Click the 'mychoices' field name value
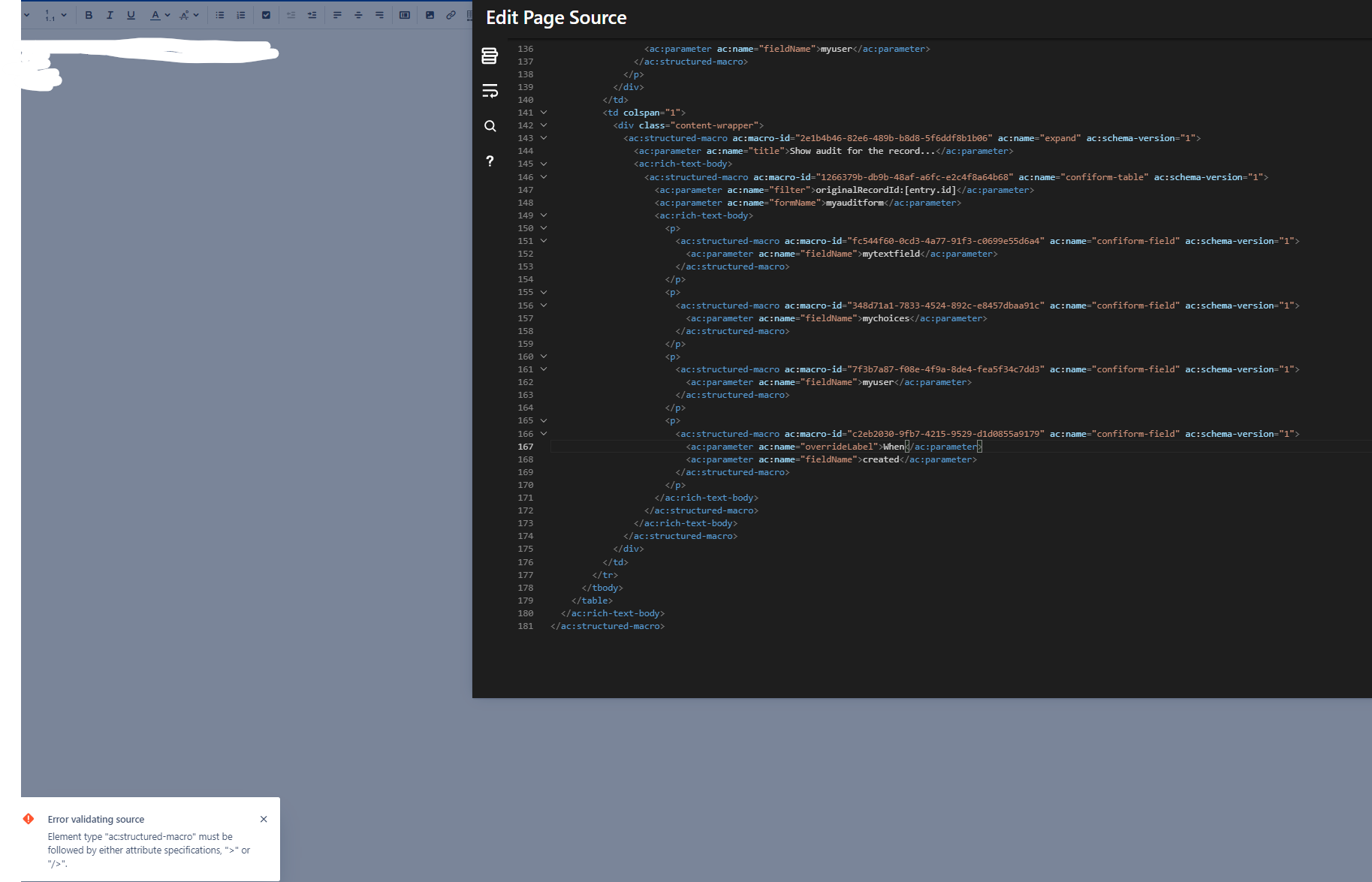The width and height of the screenshot is (1372, 882). point(886,318)
